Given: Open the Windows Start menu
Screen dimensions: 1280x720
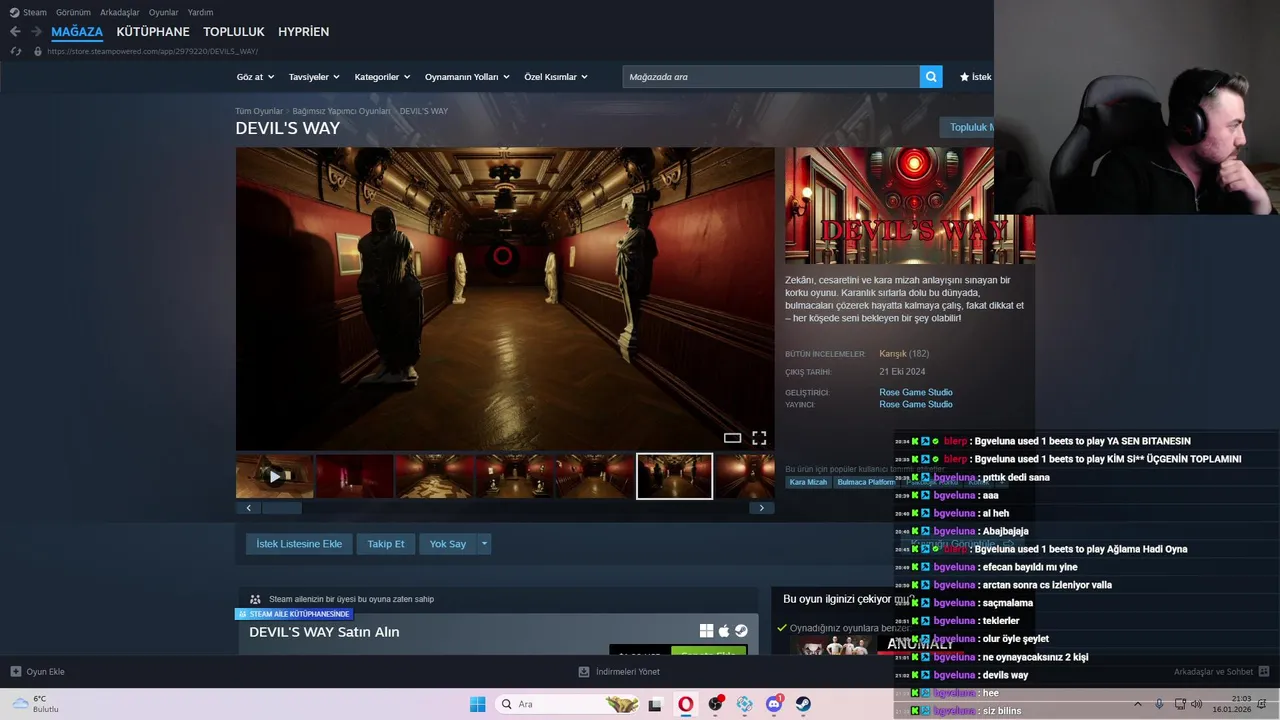Looking at the screenshot, I should tap(478, 704).
